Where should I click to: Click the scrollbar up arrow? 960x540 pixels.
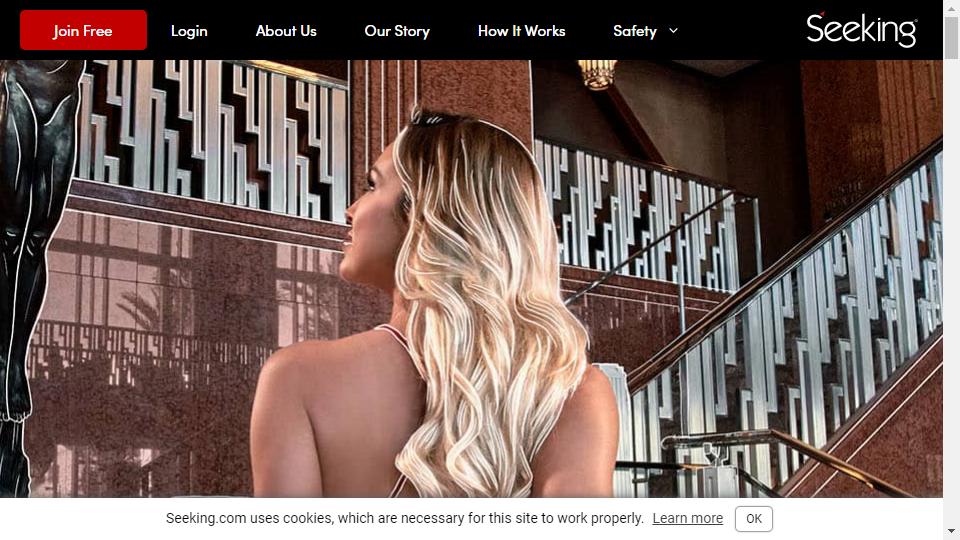point(951,6)
